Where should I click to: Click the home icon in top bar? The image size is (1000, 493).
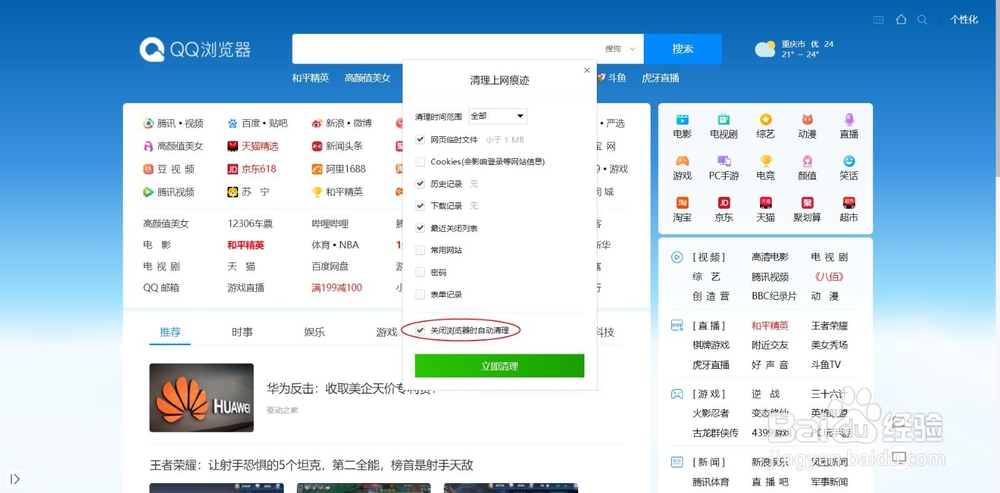click(901, 19)
